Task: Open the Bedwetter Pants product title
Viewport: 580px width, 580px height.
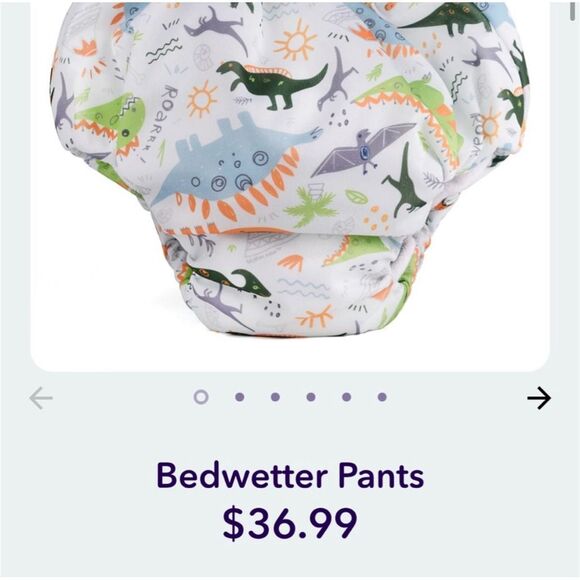Action: 290,476
